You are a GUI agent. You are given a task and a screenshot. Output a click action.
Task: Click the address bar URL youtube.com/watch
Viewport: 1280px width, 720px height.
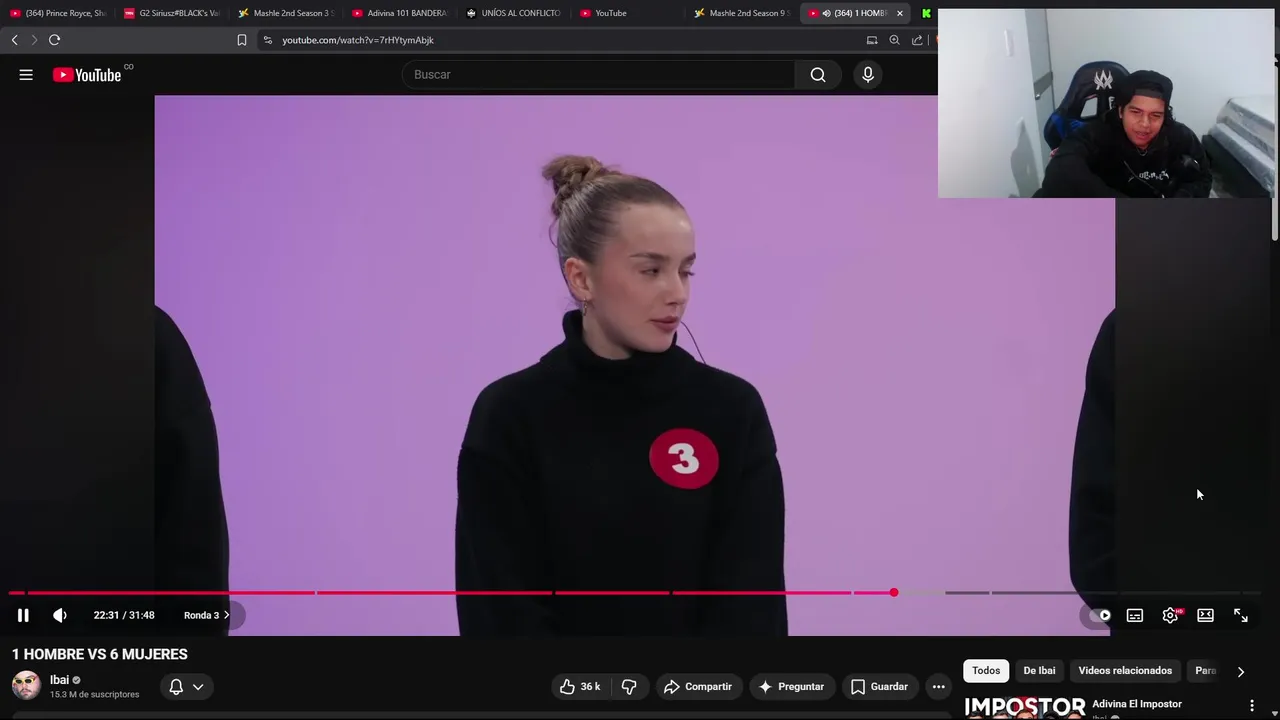[x=358, y=40]
